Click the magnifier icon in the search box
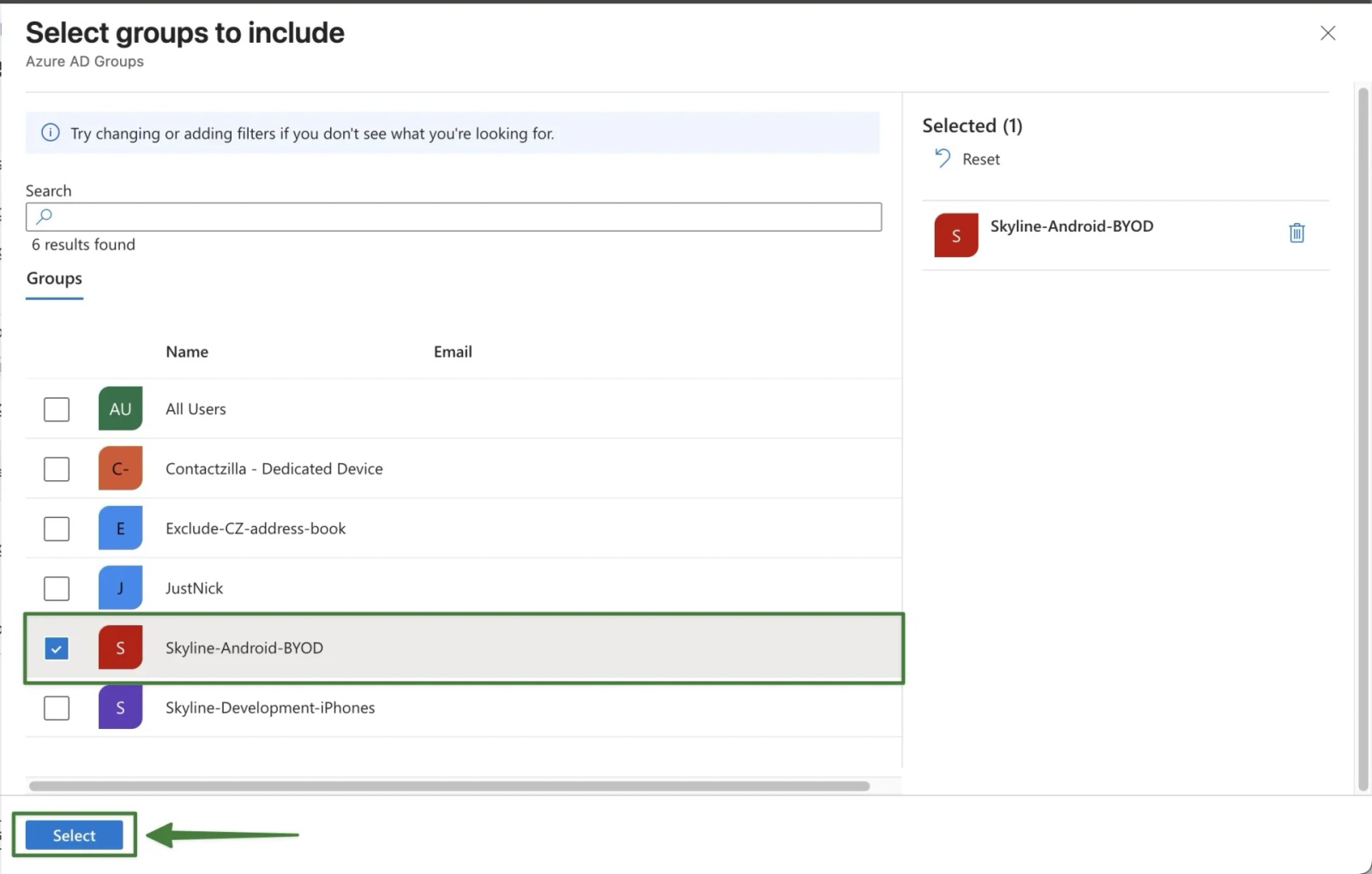This screenshot has width=1372, height=874. point(45,216)
